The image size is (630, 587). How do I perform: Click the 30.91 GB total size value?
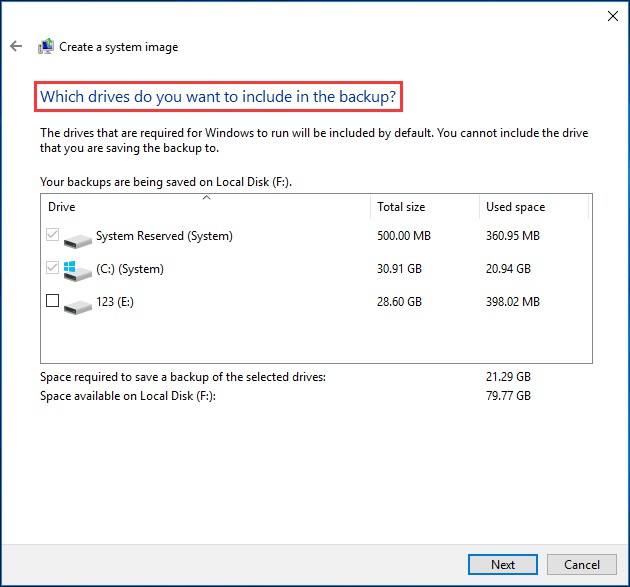[399, 268]
